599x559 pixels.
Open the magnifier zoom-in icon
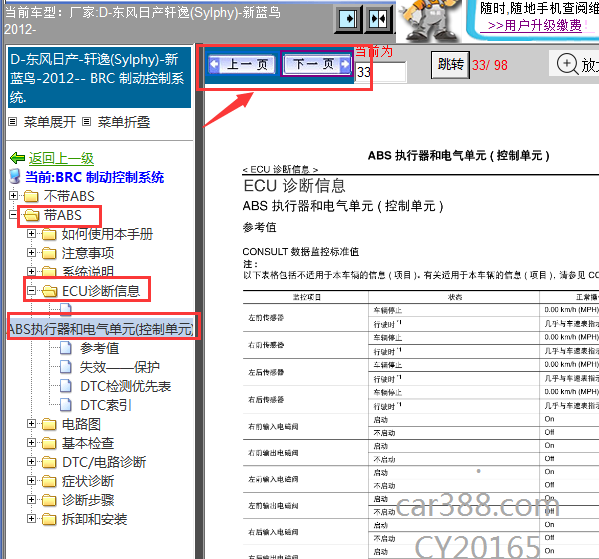click(x=567, y=63)
